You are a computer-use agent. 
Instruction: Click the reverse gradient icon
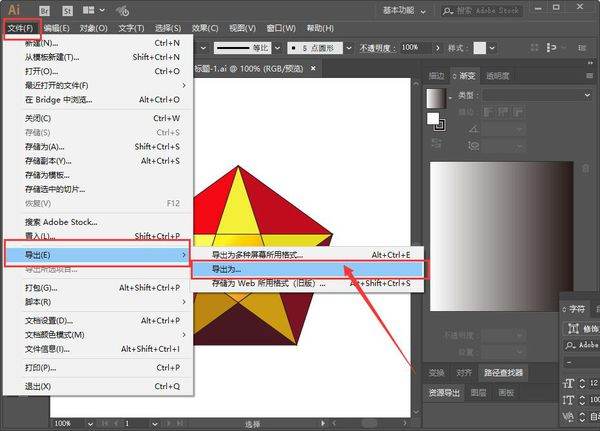(437, 142)
